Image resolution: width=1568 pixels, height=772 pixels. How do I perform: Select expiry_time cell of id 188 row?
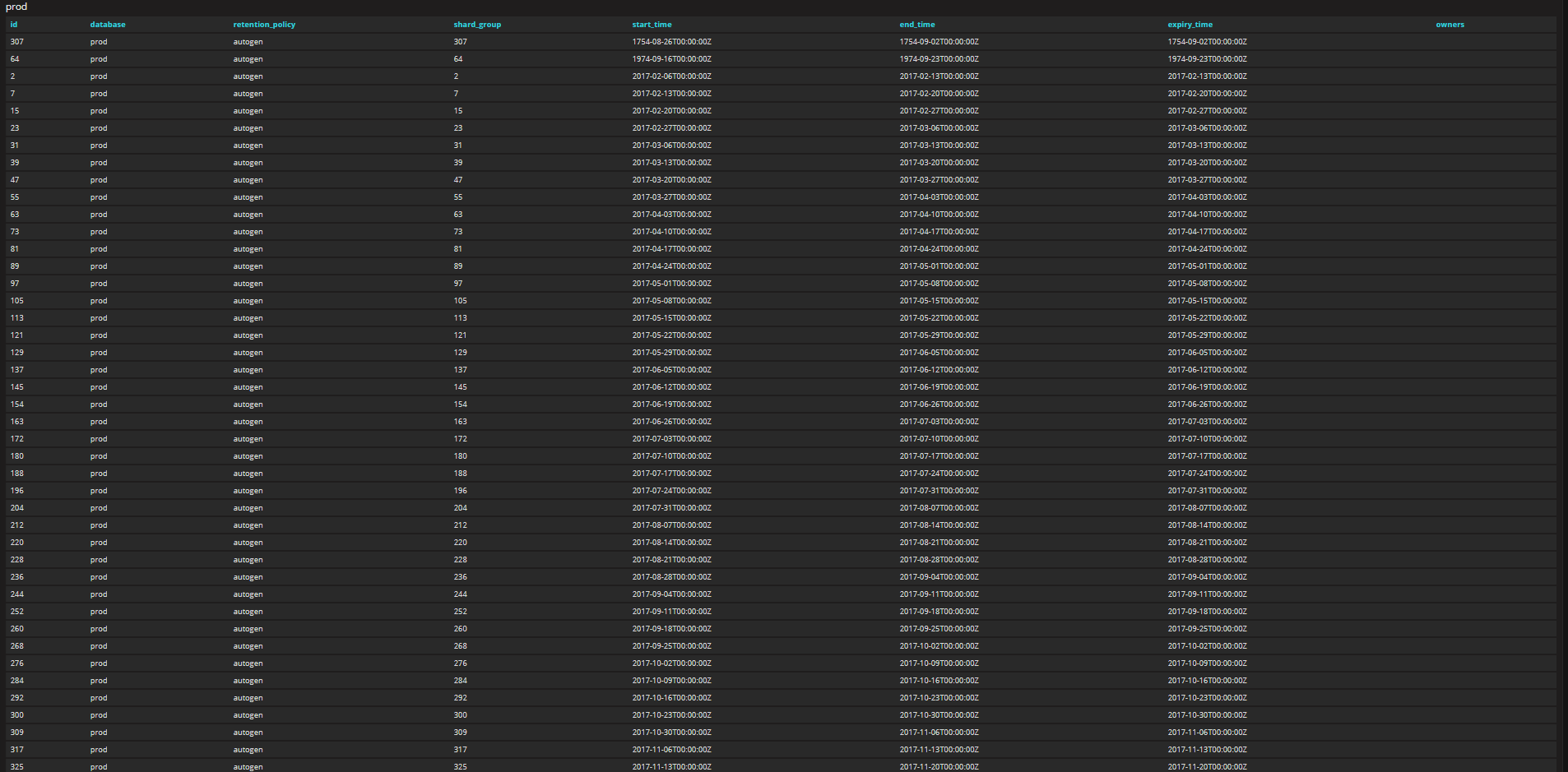click(1208, 474)
